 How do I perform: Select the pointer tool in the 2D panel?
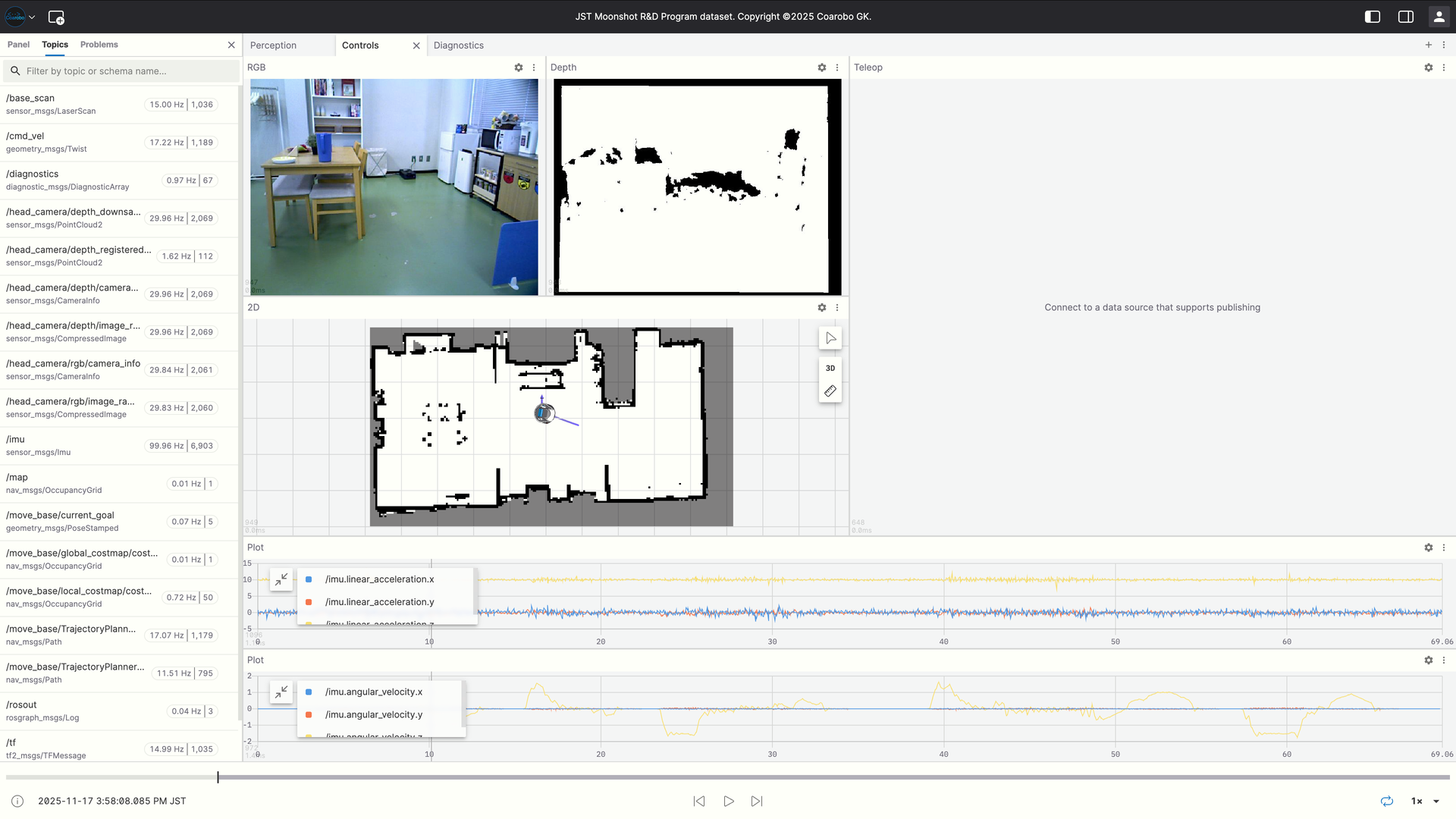click(830, 338)
